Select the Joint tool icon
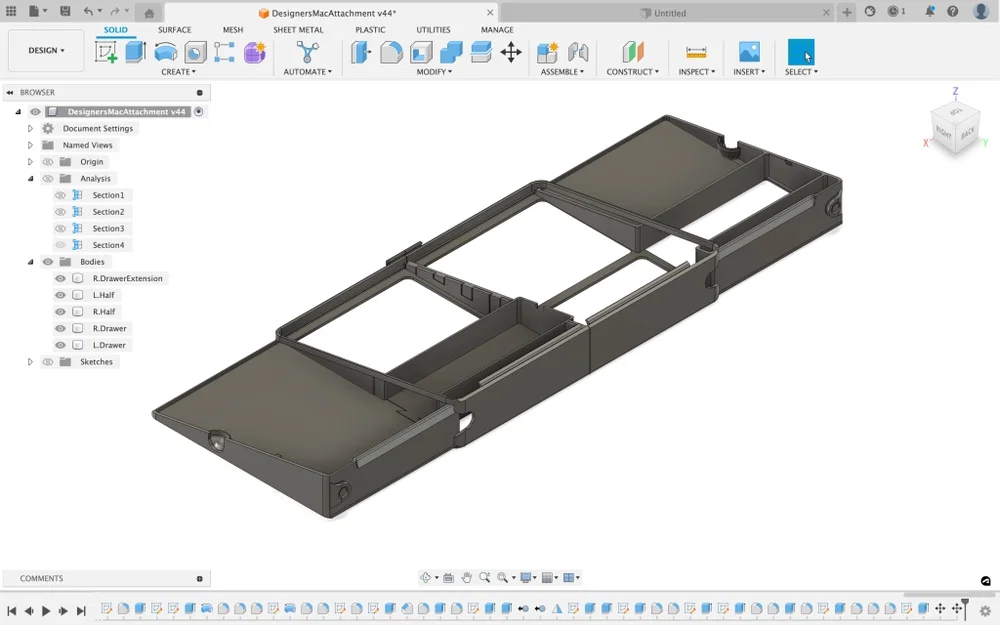 pyautogui.click(x=578, y=52)
